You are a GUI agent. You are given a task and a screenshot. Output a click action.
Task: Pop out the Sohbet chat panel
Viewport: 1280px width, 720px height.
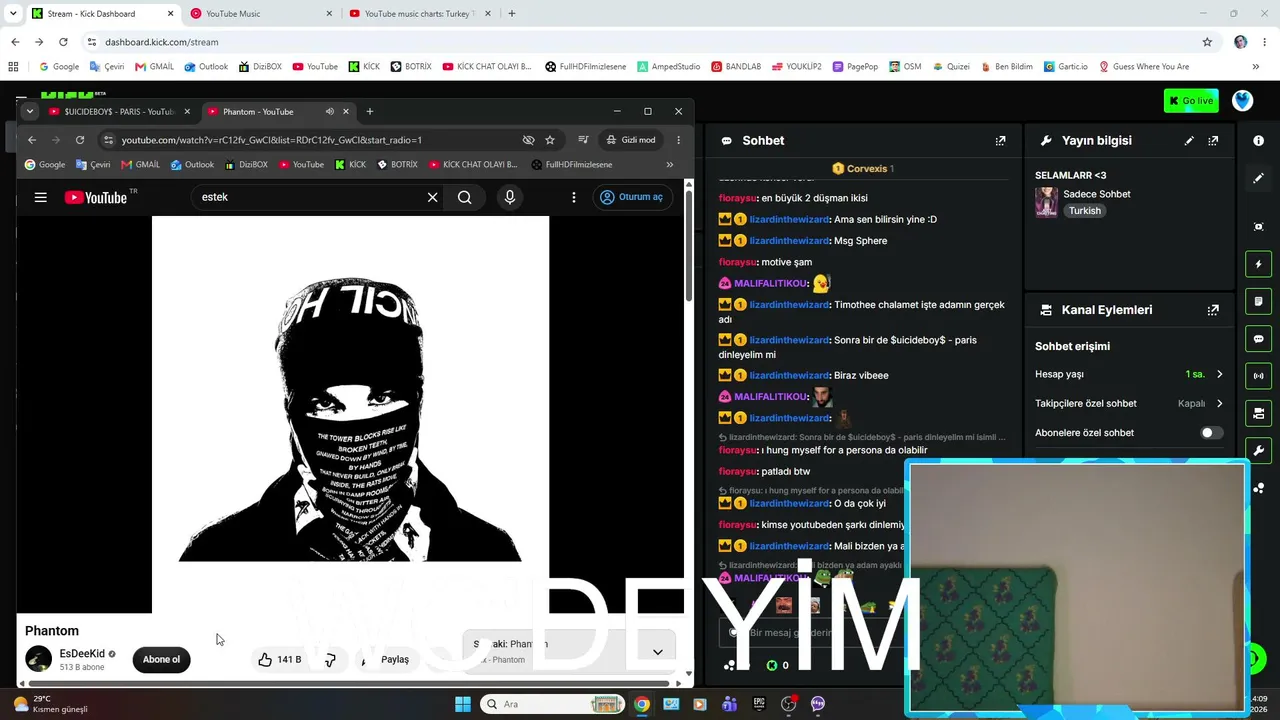pyautogui.click(x=1000, y=141)
